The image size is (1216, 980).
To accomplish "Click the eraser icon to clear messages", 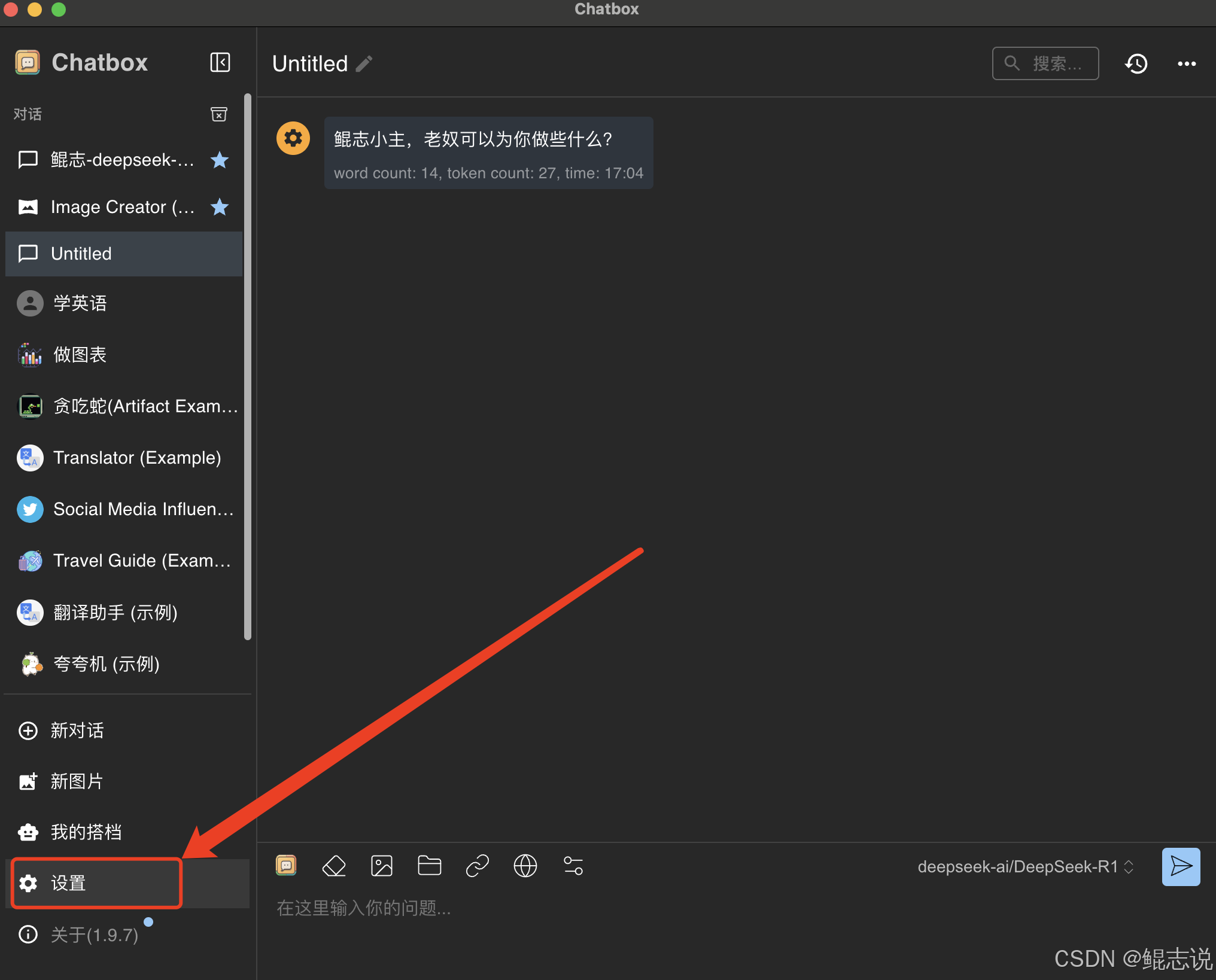I will [x=334, y=866].
